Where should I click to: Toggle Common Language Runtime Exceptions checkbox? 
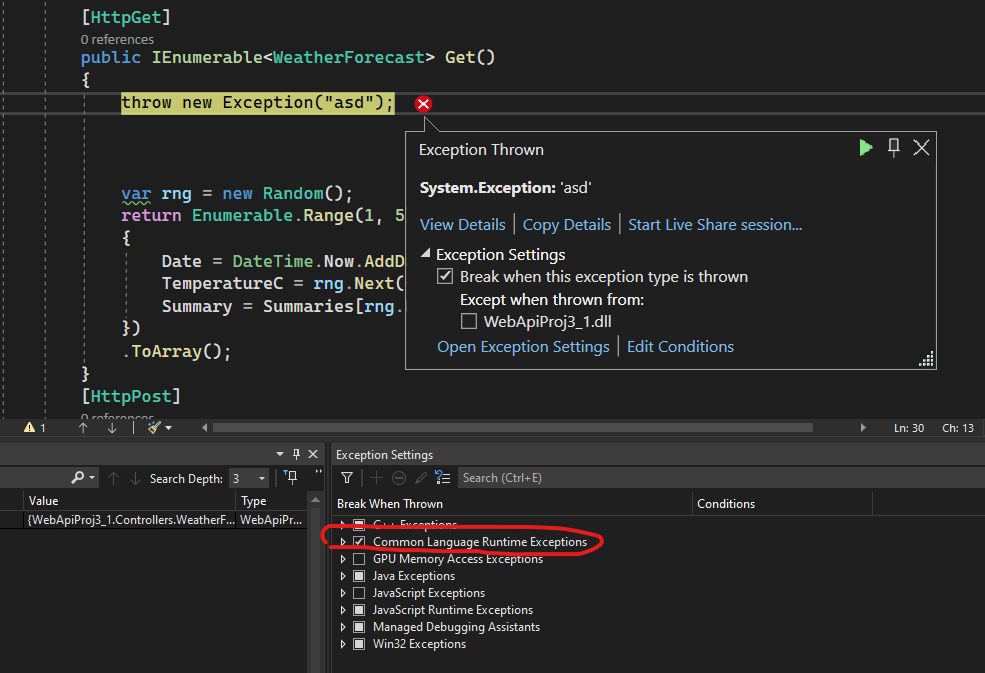click(x=359, y=542)
